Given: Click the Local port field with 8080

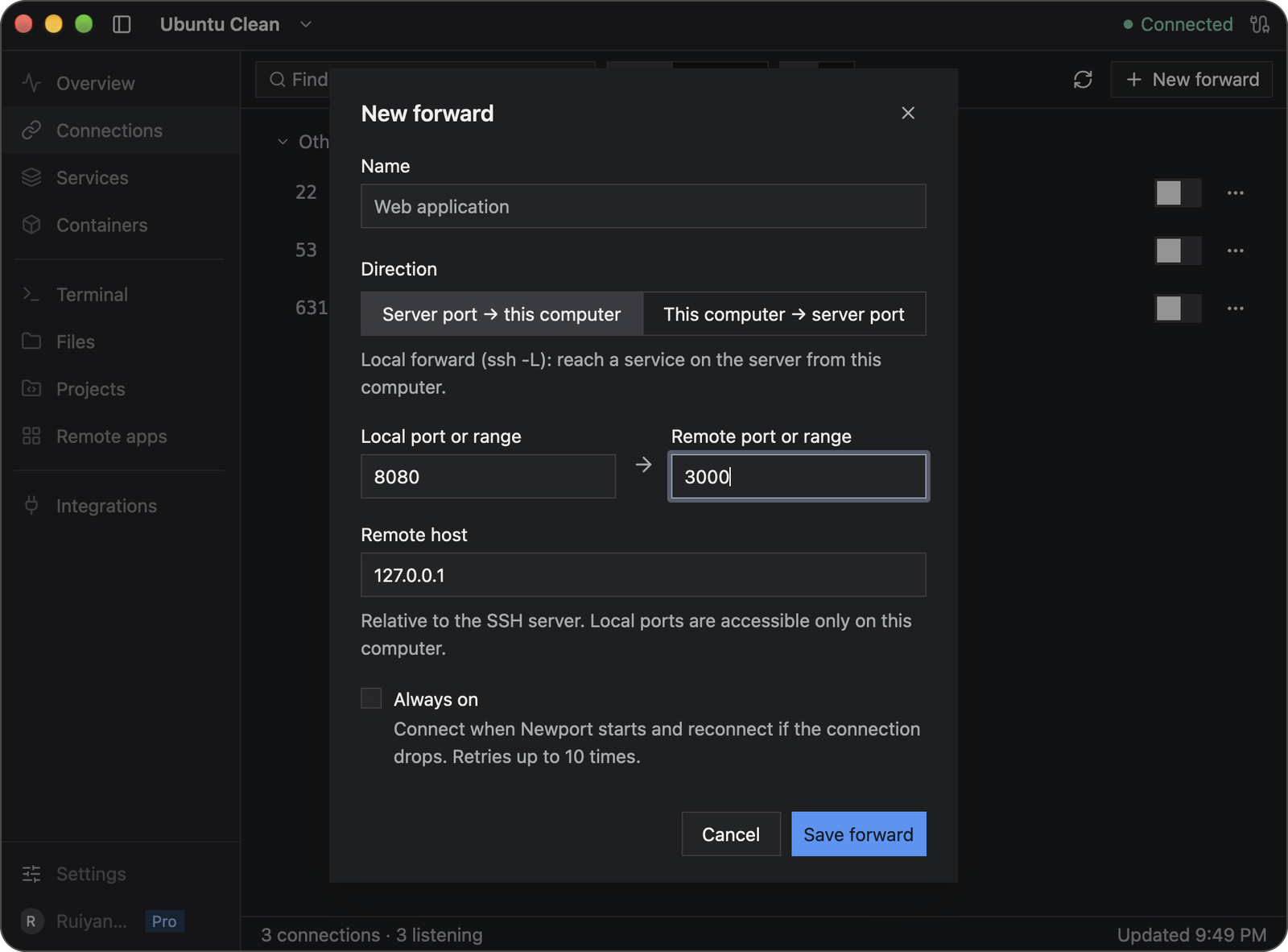Looking at the screenshot, I should point(488,476).
